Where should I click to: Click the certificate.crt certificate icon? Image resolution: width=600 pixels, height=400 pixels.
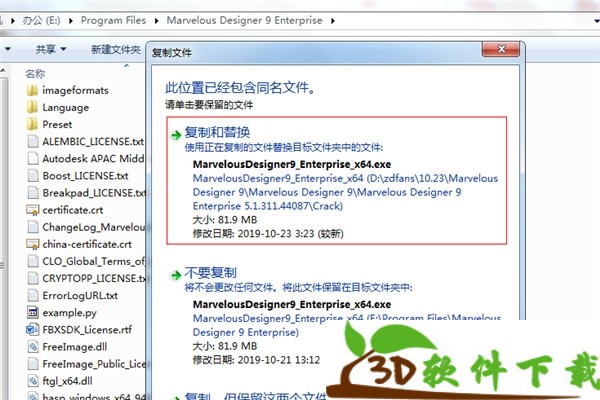[x=33, y=210]
